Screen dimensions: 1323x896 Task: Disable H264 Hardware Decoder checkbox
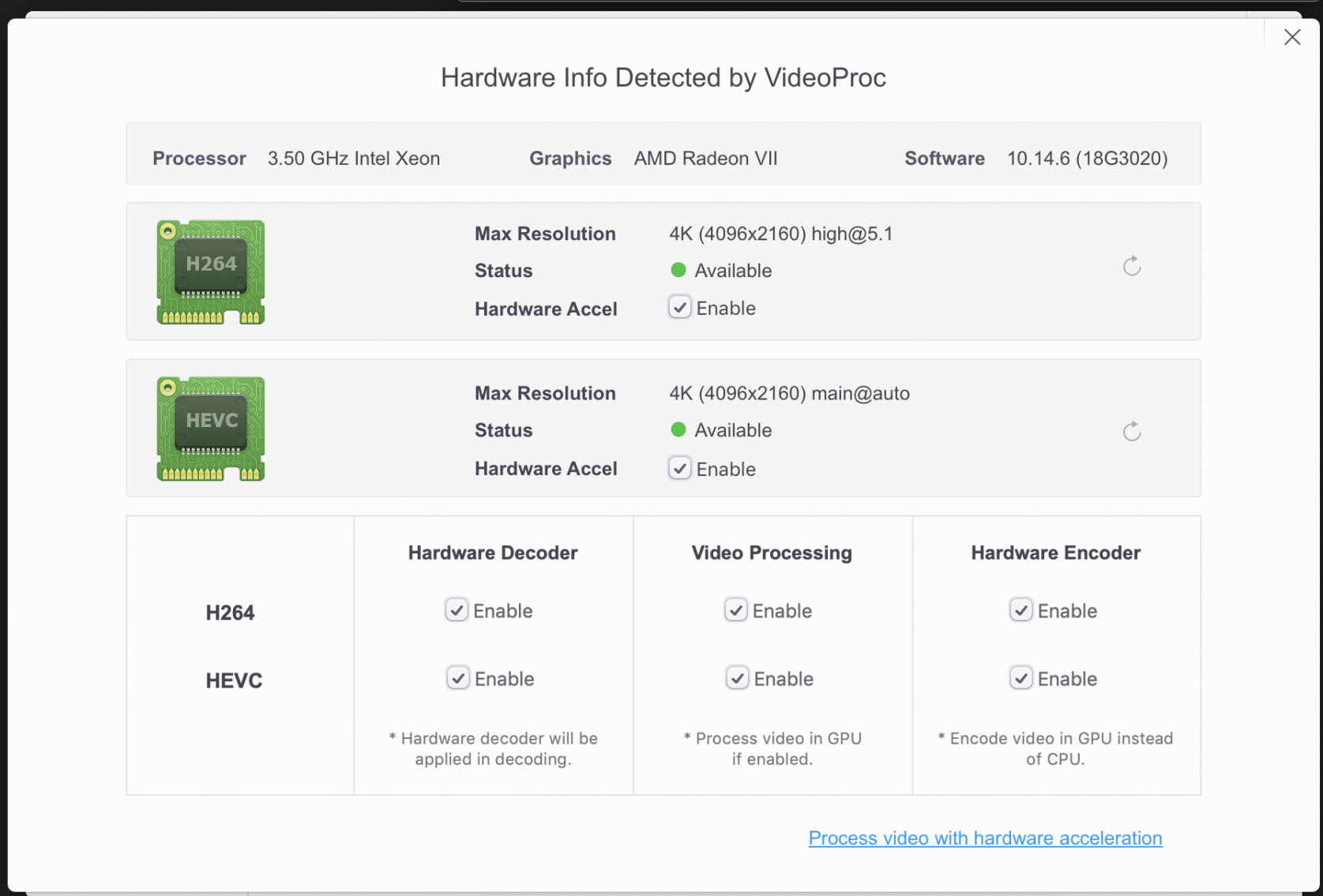[x=457, y=610]
